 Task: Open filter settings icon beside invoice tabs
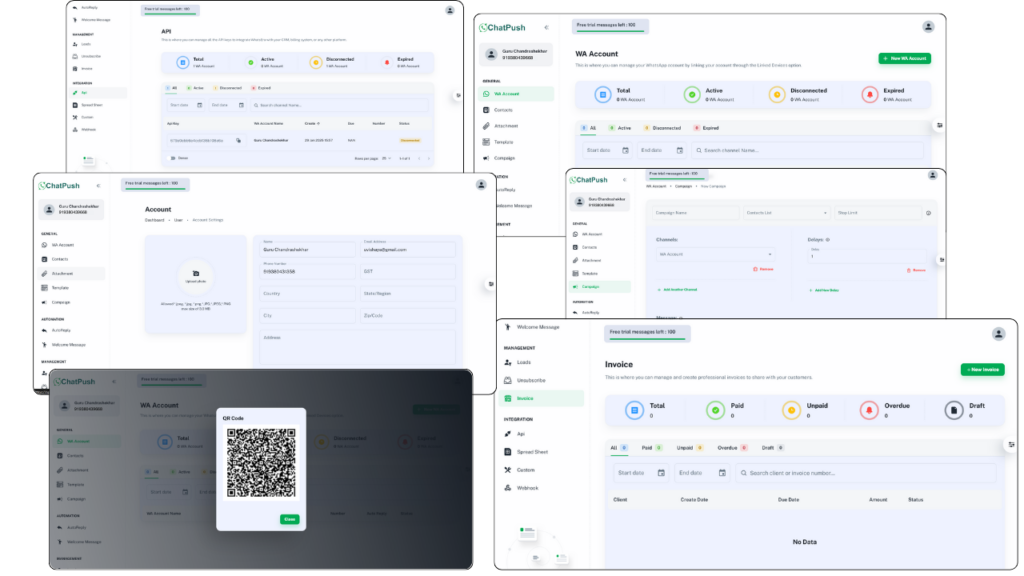(x=1011, y=444)
